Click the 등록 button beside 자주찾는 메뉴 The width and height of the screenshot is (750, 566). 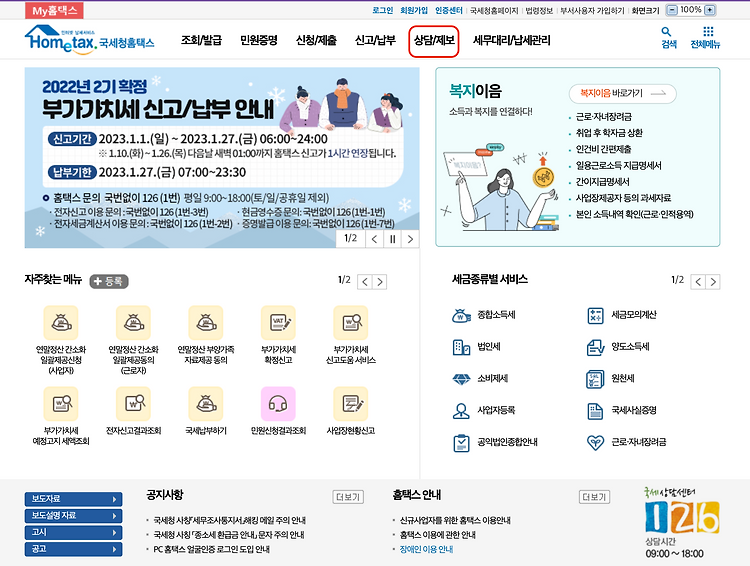point(109,281)
